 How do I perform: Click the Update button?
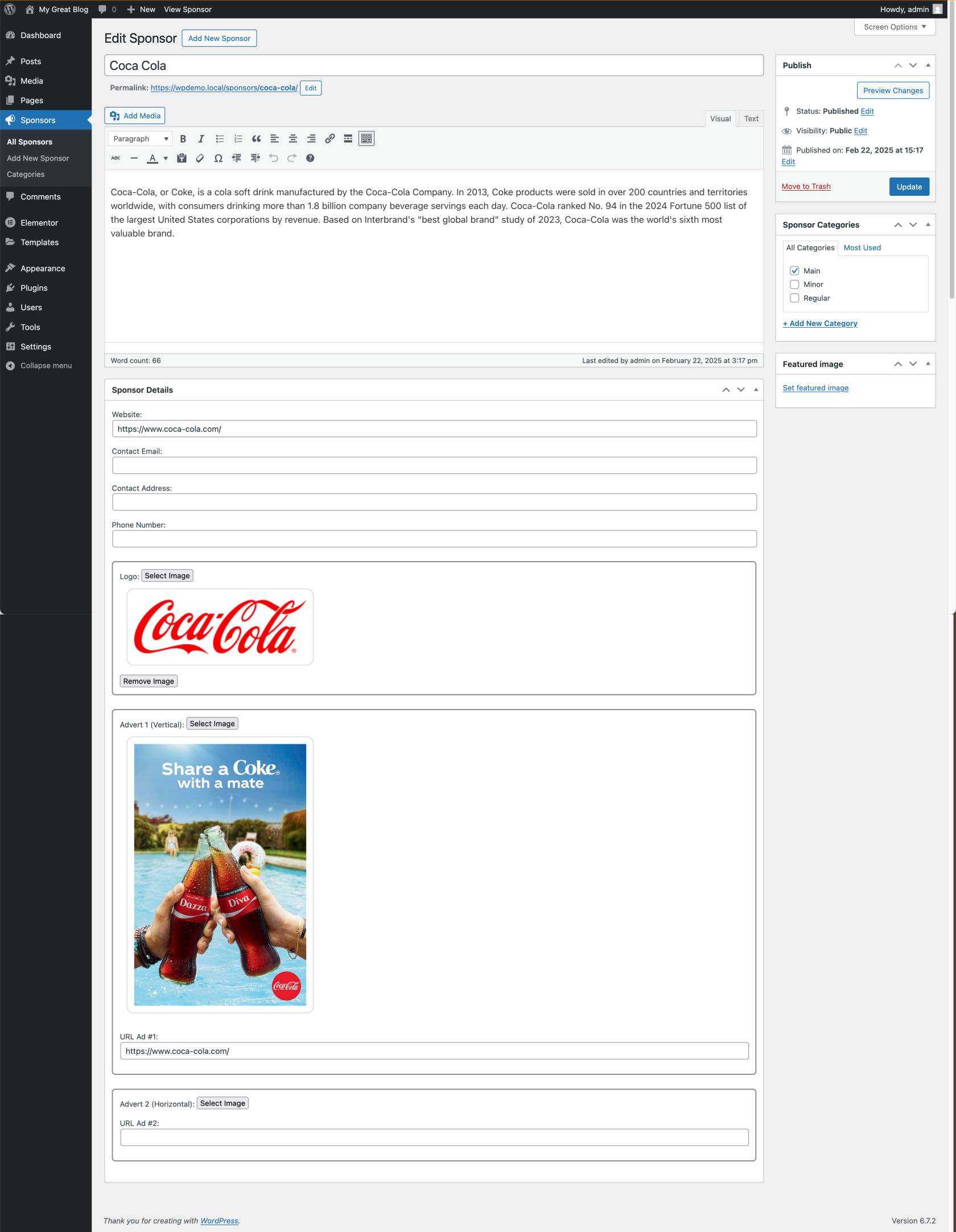coord(909,187)
